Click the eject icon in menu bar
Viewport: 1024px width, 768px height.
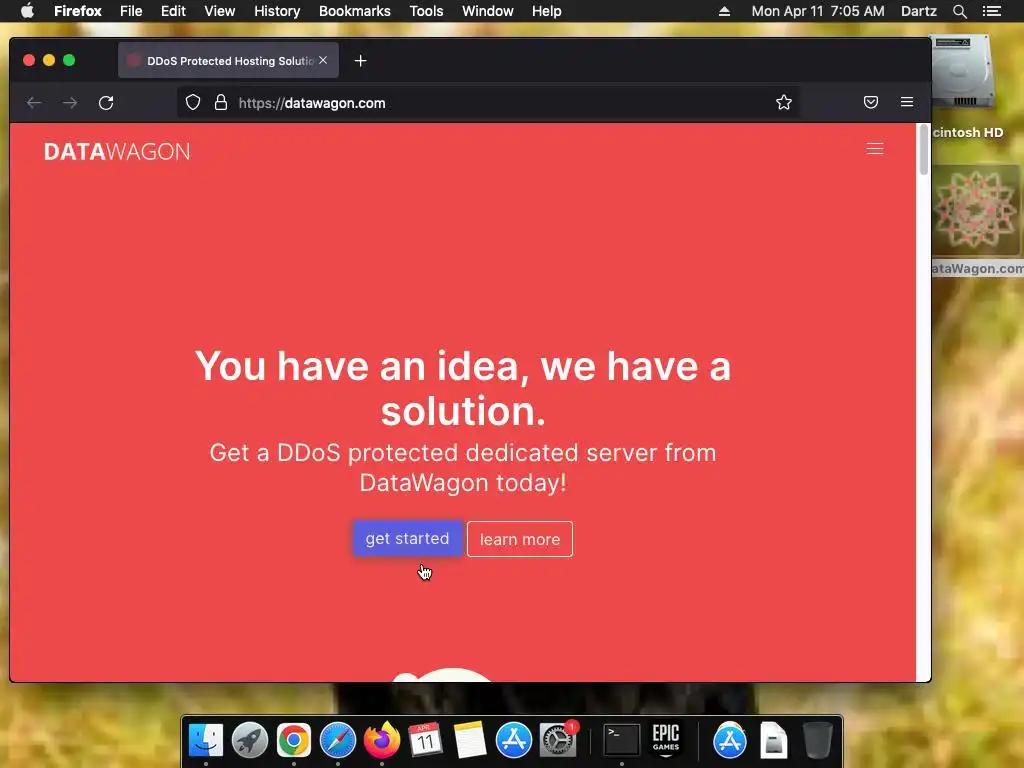point(724,11)
